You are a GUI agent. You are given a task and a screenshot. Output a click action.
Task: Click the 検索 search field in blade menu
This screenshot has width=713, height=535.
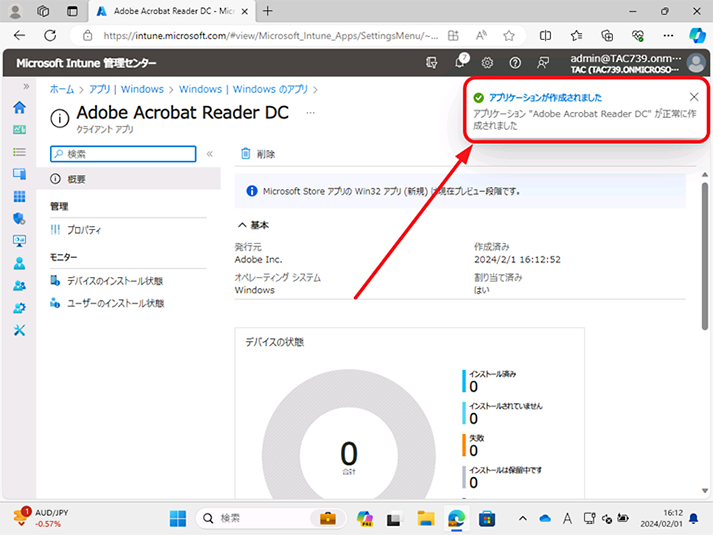[x=123, y=154]
